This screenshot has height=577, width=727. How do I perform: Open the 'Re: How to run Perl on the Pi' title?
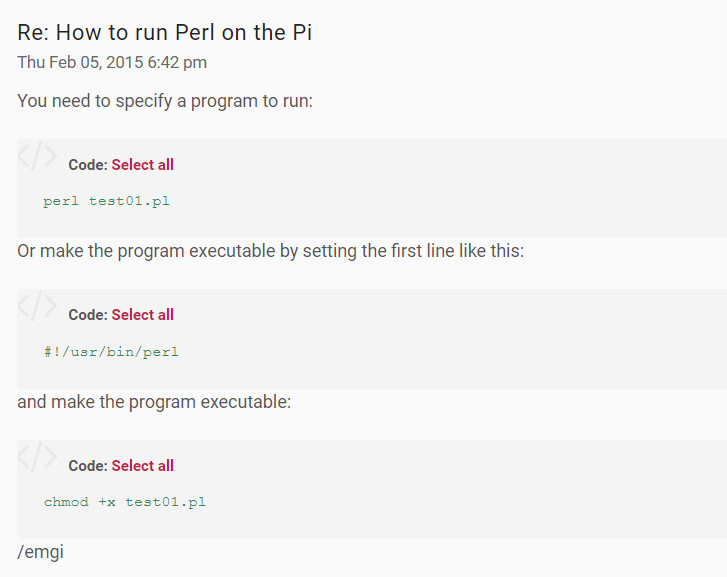point(165,32)
